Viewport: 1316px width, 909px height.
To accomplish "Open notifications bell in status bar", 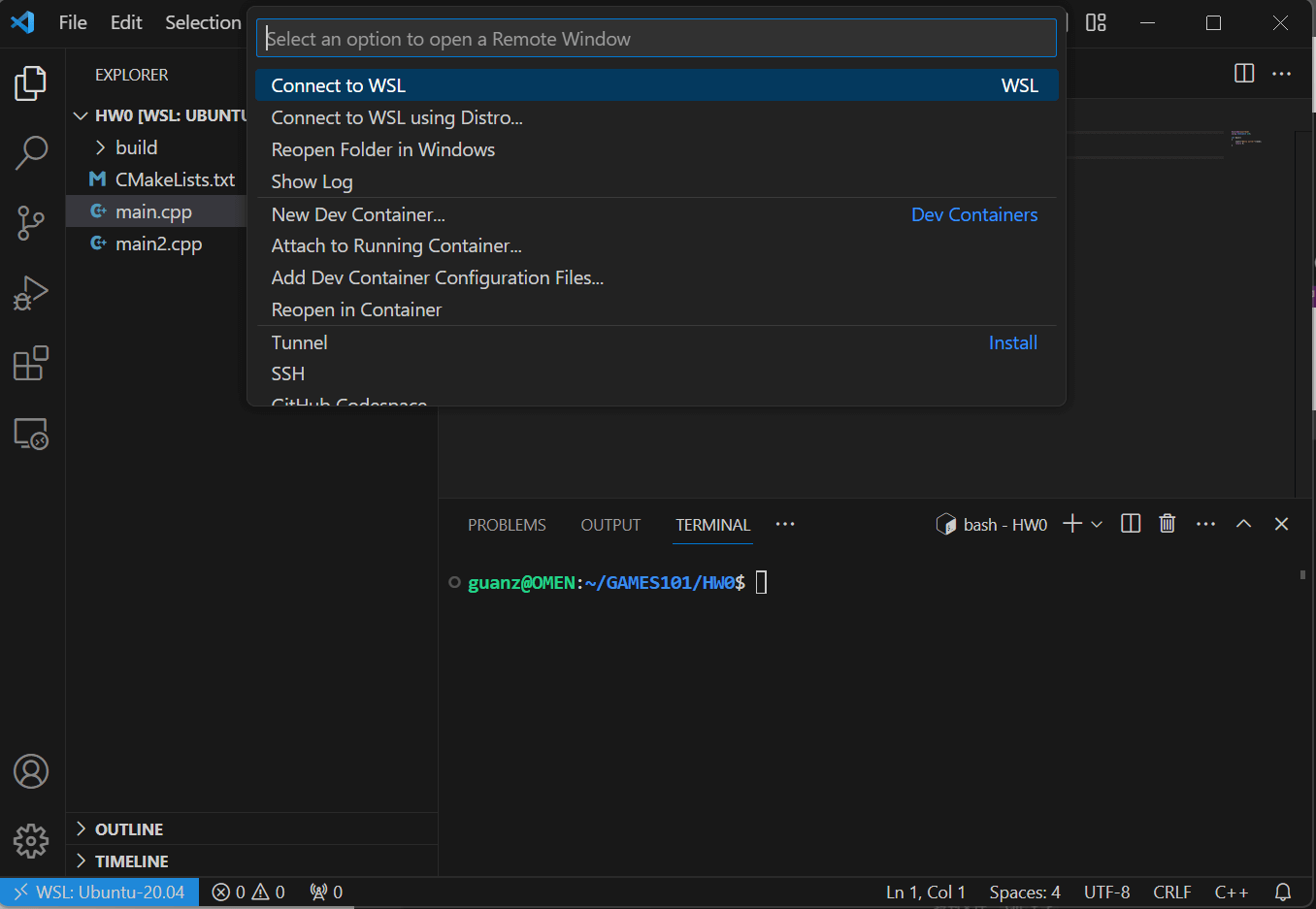I will pyautogui.click(x=1282, y=892).
